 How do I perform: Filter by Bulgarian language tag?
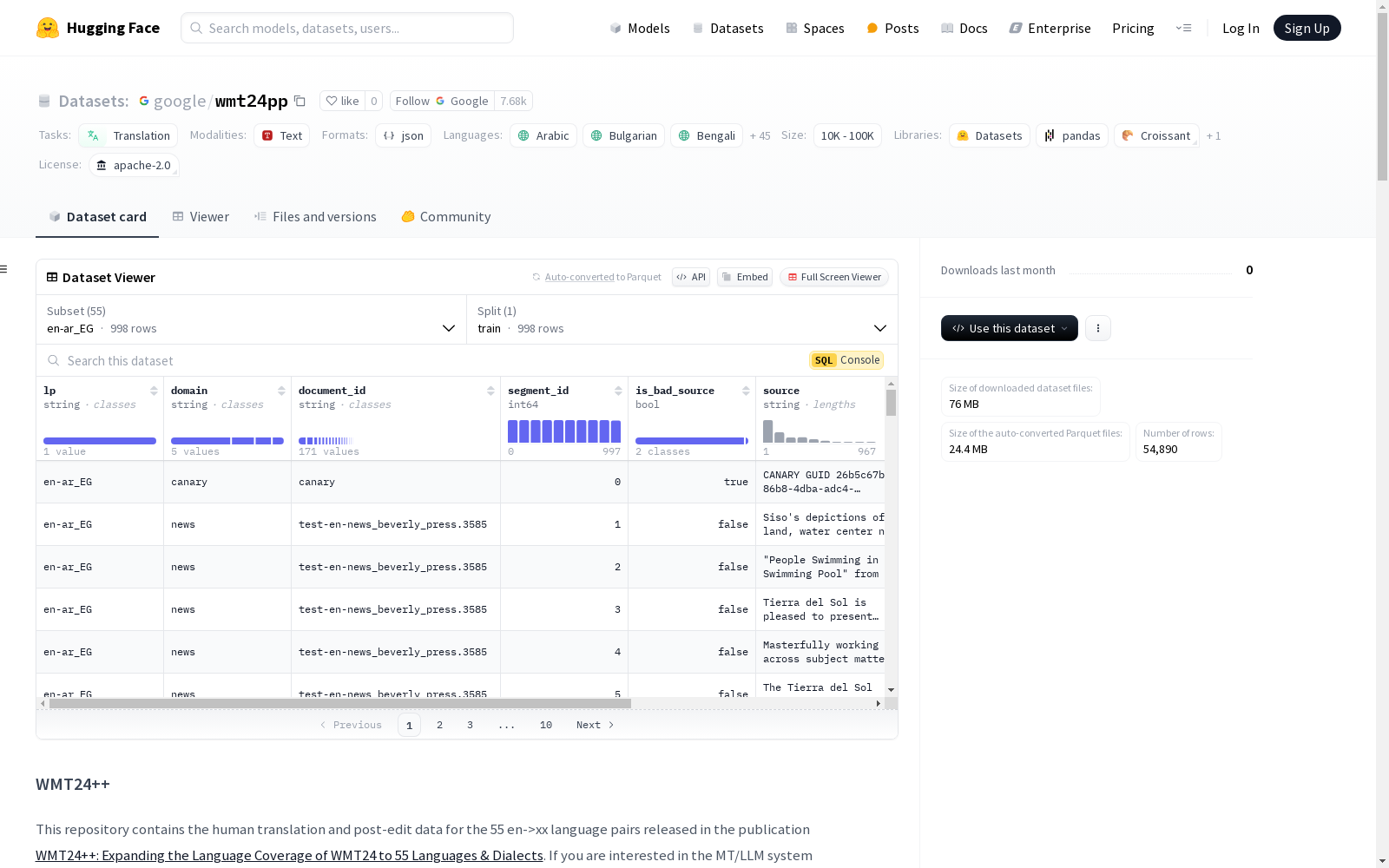[x=623, y=135]
